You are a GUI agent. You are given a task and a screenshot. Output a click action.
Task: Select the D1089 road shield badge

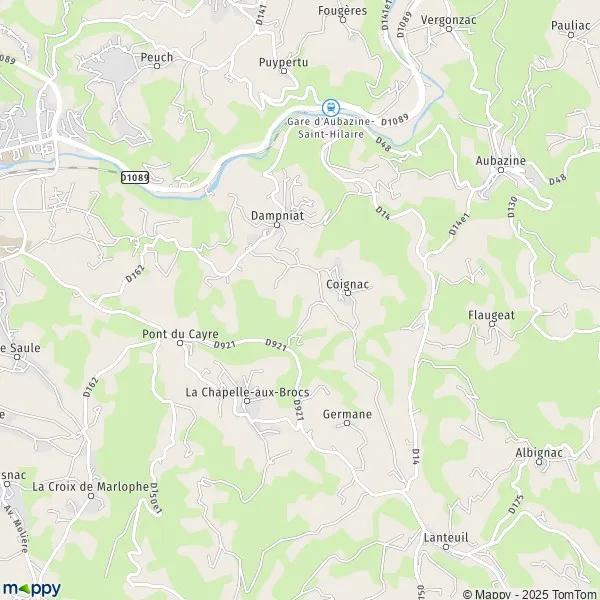click(135, 178)
